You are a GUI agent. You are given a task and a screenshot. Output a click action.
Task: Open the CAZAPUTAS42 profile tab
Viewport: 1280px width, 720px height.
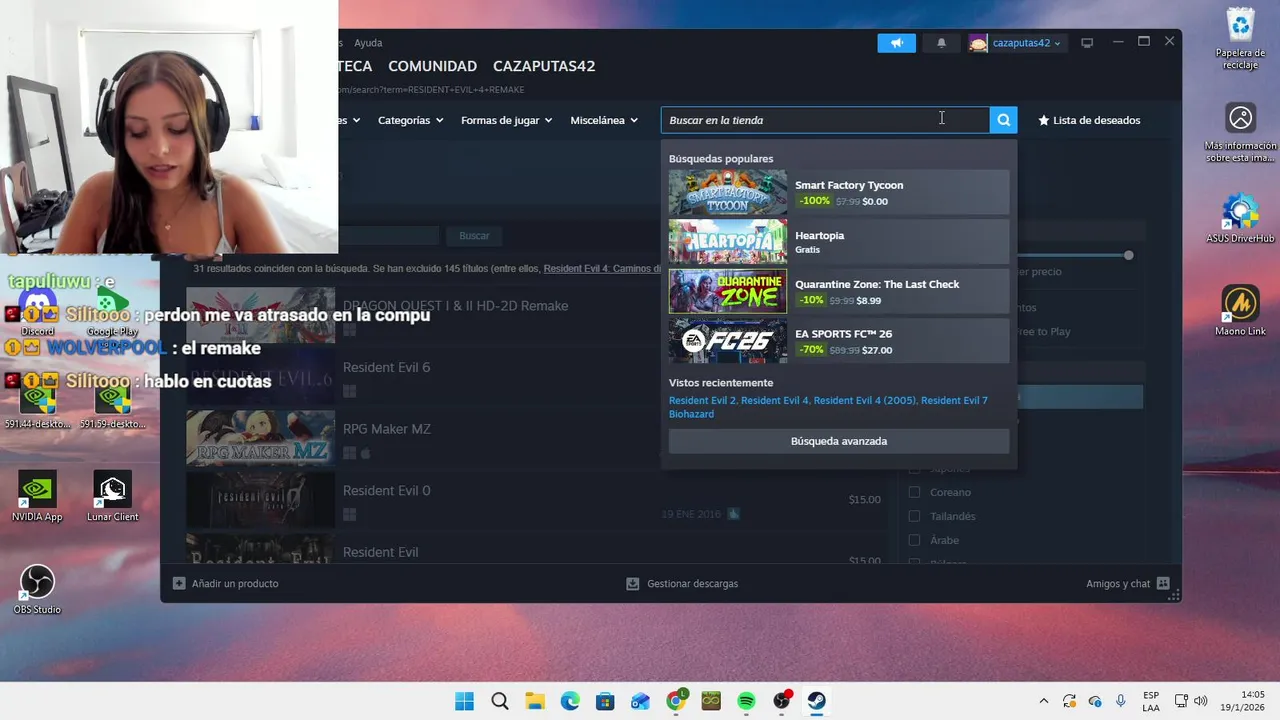point(544,66)
